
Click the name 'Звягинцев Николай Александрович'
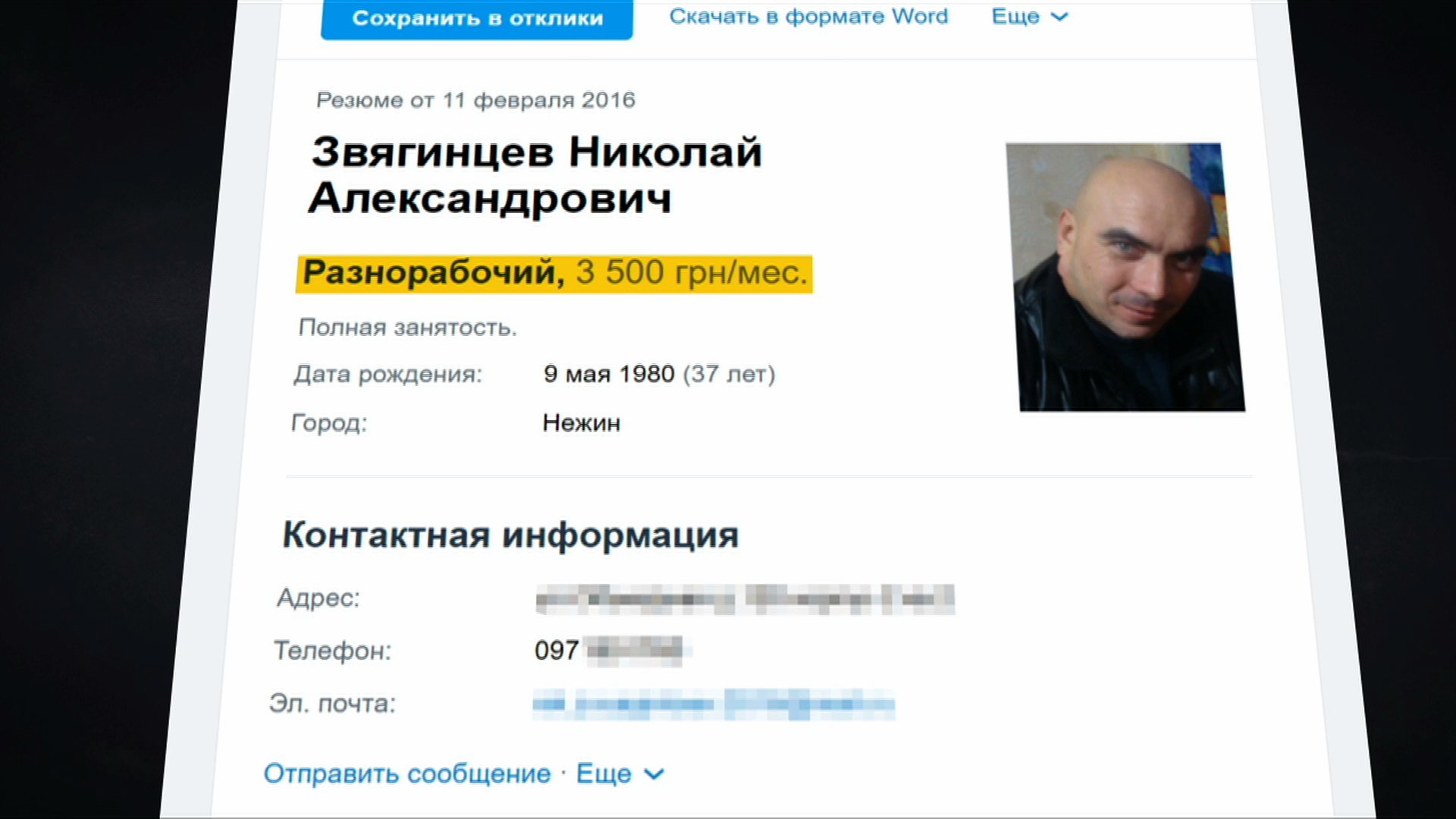point(535,175)
